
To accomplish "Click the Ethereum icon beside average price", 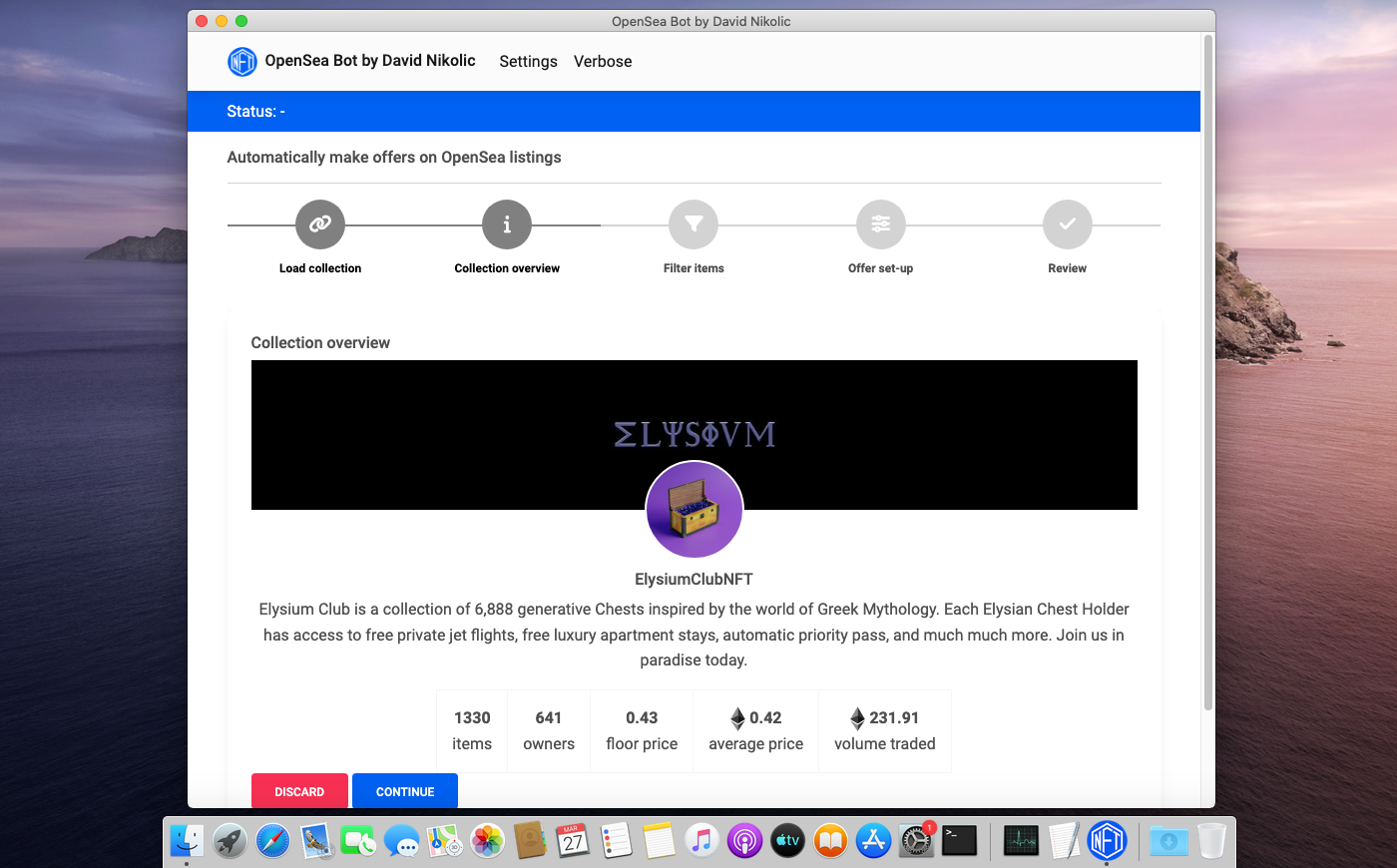I will click(738, 718).
